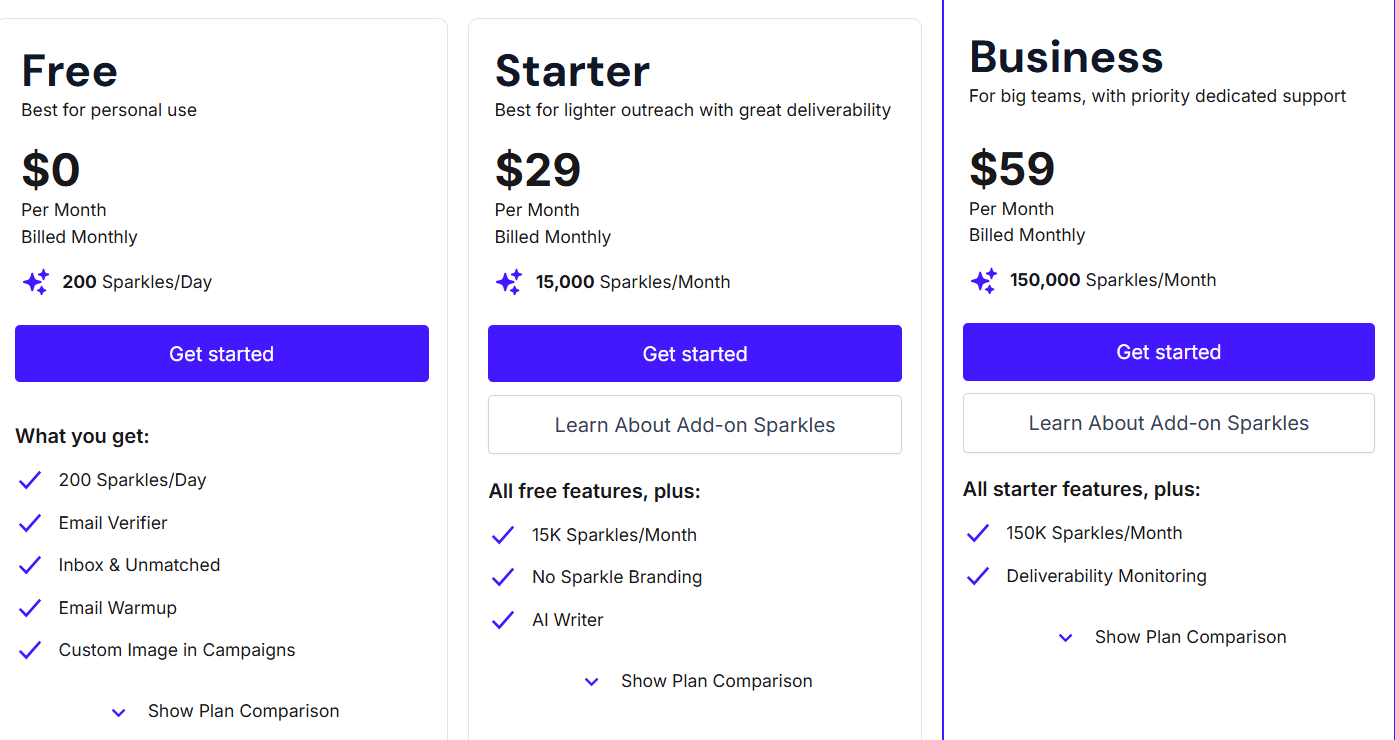The width and height of the screenshot is (1395, 740).
Task: Click the checkmark next to Email Verifier
Action: 29,521
